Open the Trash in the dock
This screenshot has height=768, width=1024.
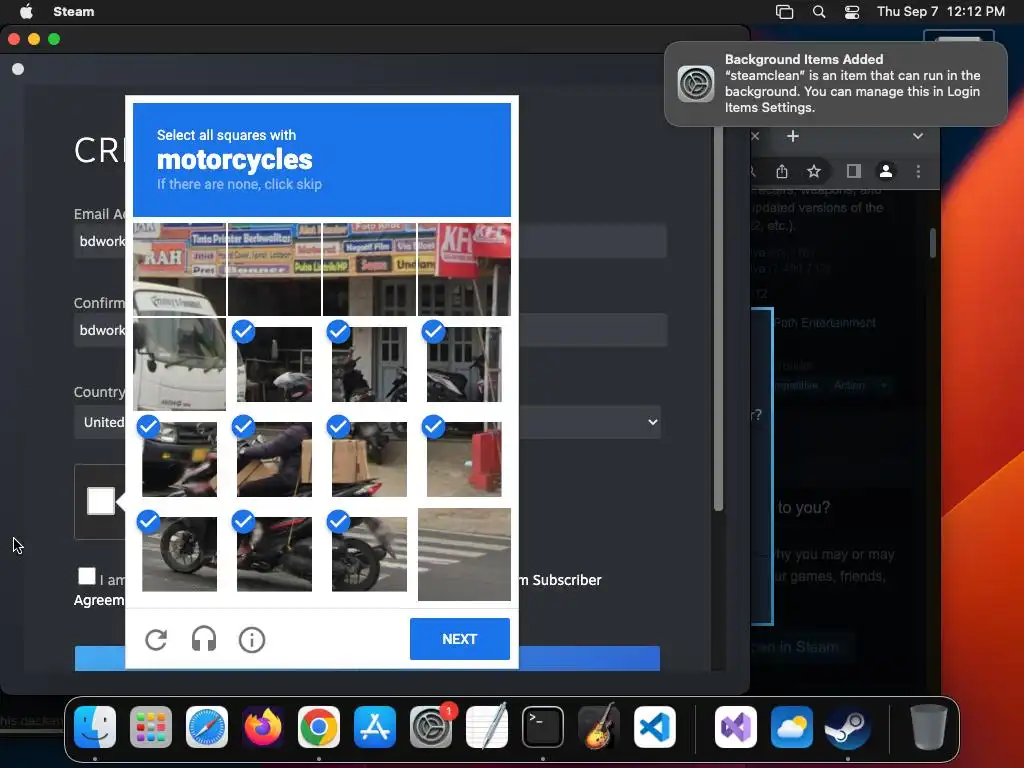click(929, 727)
